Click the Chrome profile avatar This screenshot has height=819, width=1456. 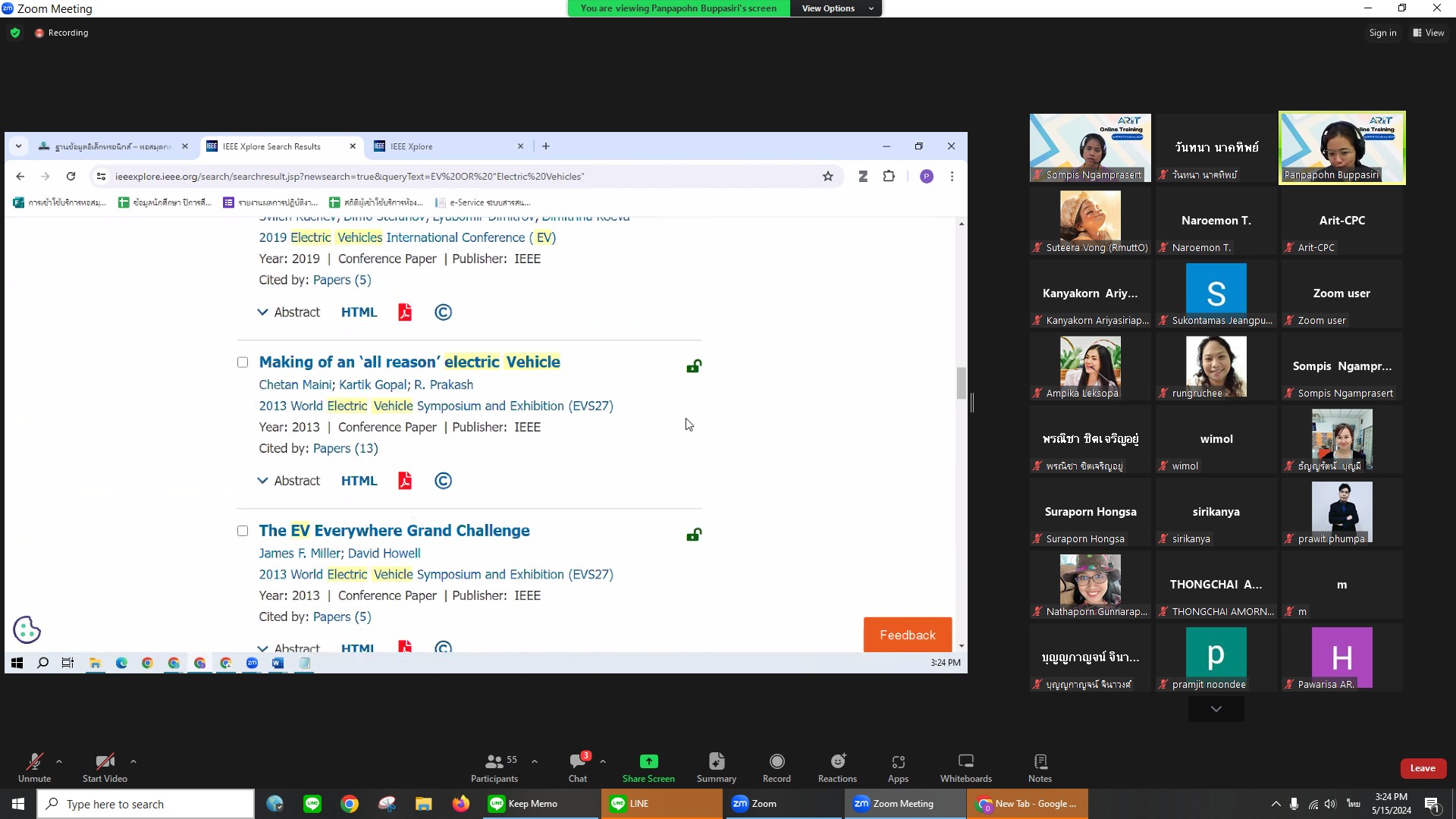pyautogui.click(x=926, y=177)
